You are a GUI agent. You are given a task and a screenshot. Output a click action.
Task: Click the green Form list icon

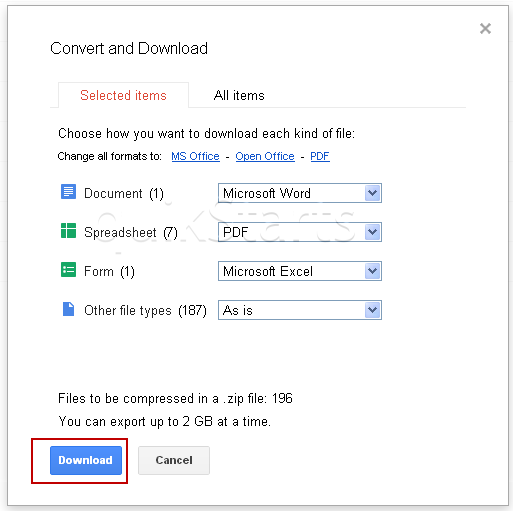point(68,270)
